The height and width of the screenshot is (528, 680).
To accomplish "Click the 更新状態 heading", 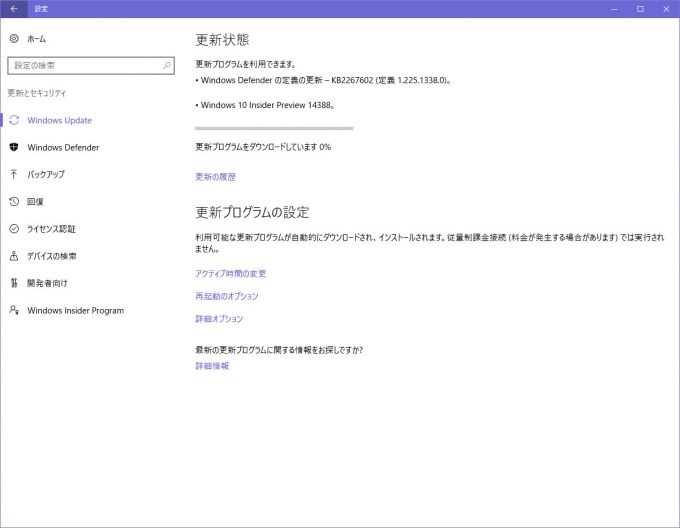I will (x=222, y=40).
